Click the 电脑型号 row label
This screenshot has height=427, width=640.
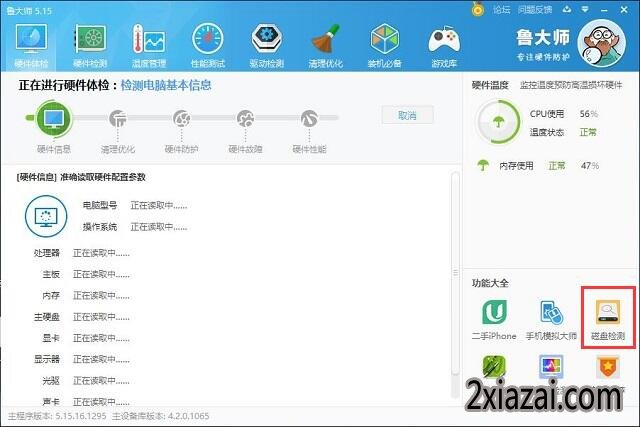coord(100,205)
